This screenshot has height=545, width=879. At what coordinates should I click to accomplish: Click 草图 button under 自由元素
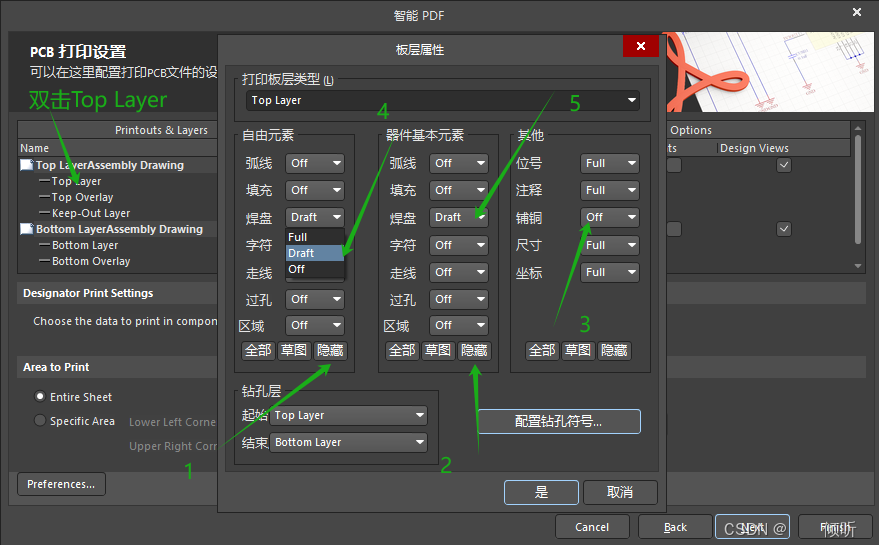pos(294,350)
